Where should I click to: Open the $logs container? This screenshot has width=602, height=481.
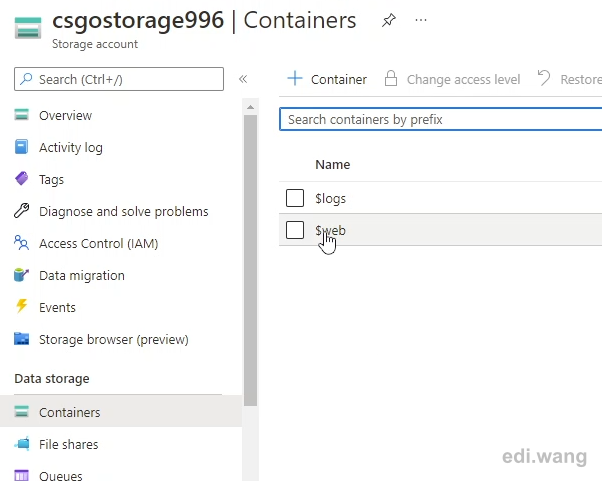tap(331, 198)
